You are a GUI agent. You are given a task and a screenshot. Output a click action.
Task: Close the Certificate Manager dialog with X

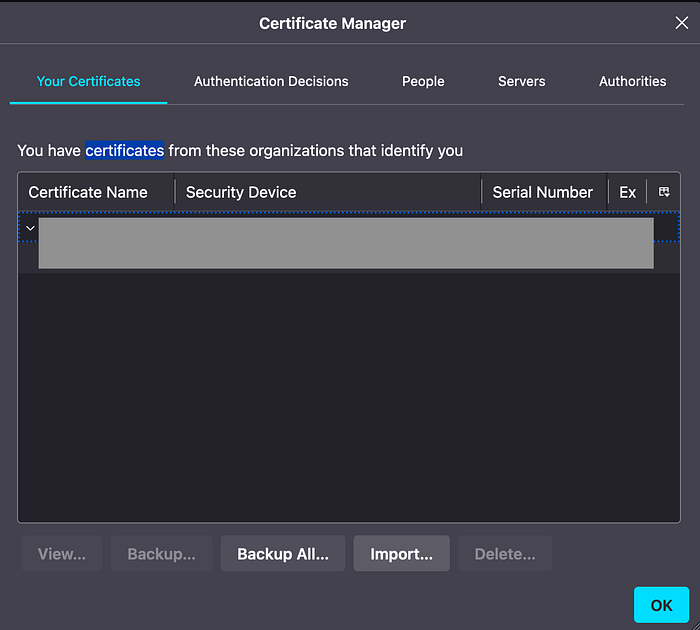tap(681, 23)
